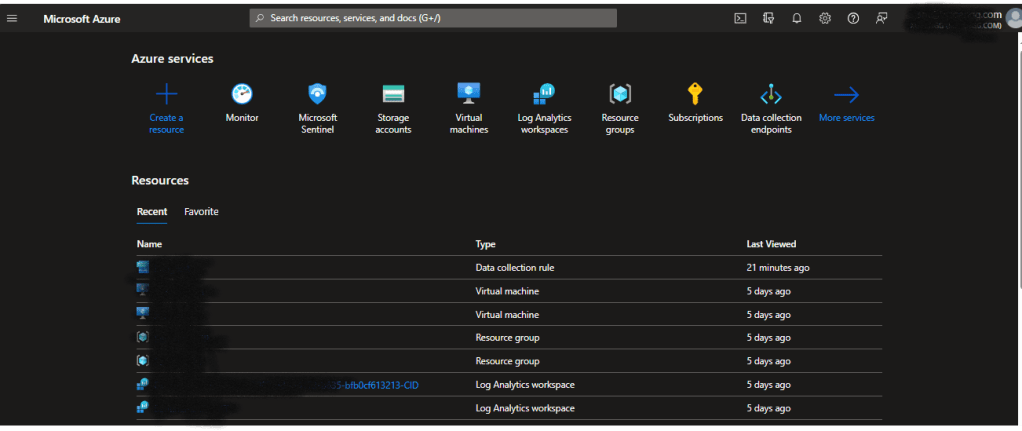
Task: Open Data collection endpoints service
Action: pos(771,95)
